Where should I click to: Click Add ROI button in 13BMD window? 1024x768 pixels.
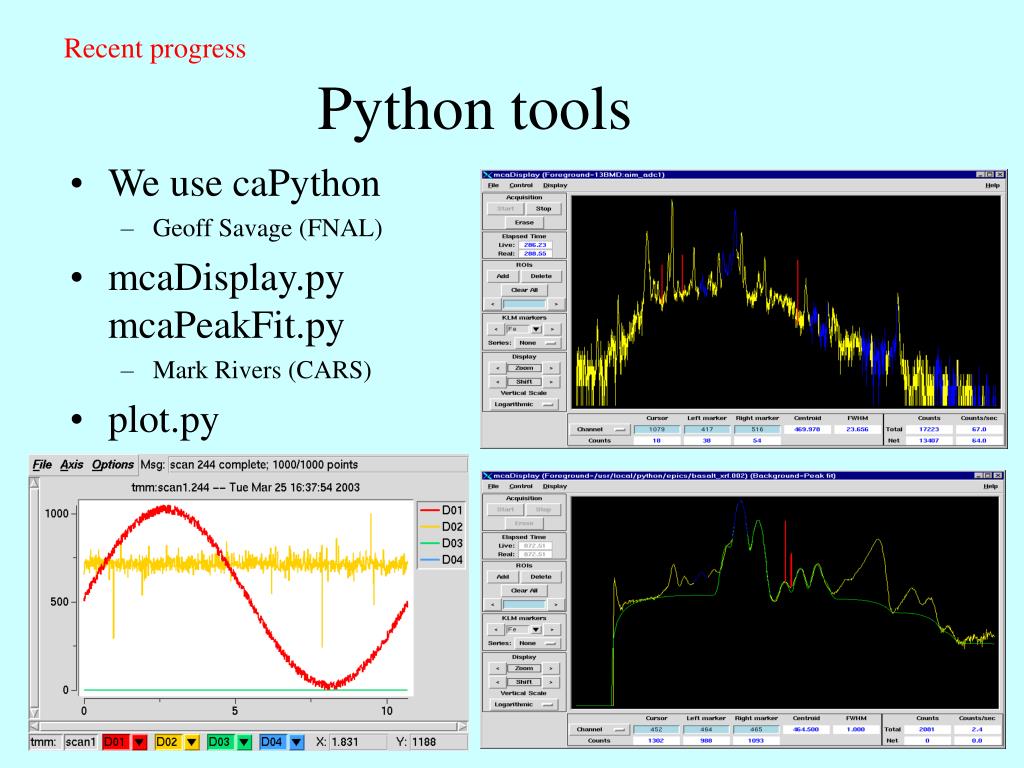[503, 276]
